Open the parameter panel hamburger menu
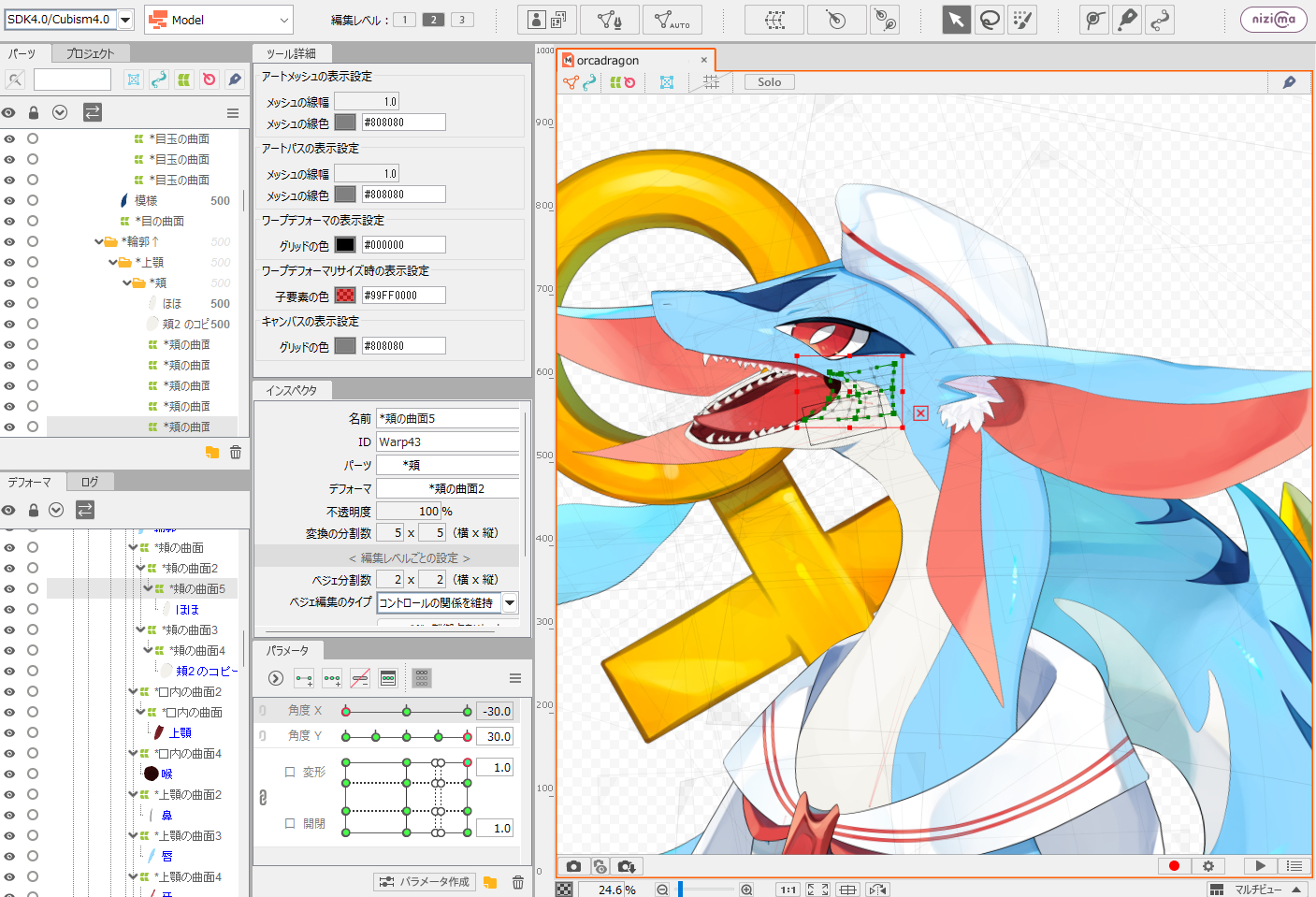Image resolution: width=1316 pixels, height=897 pixels. (x=515, y=678)
